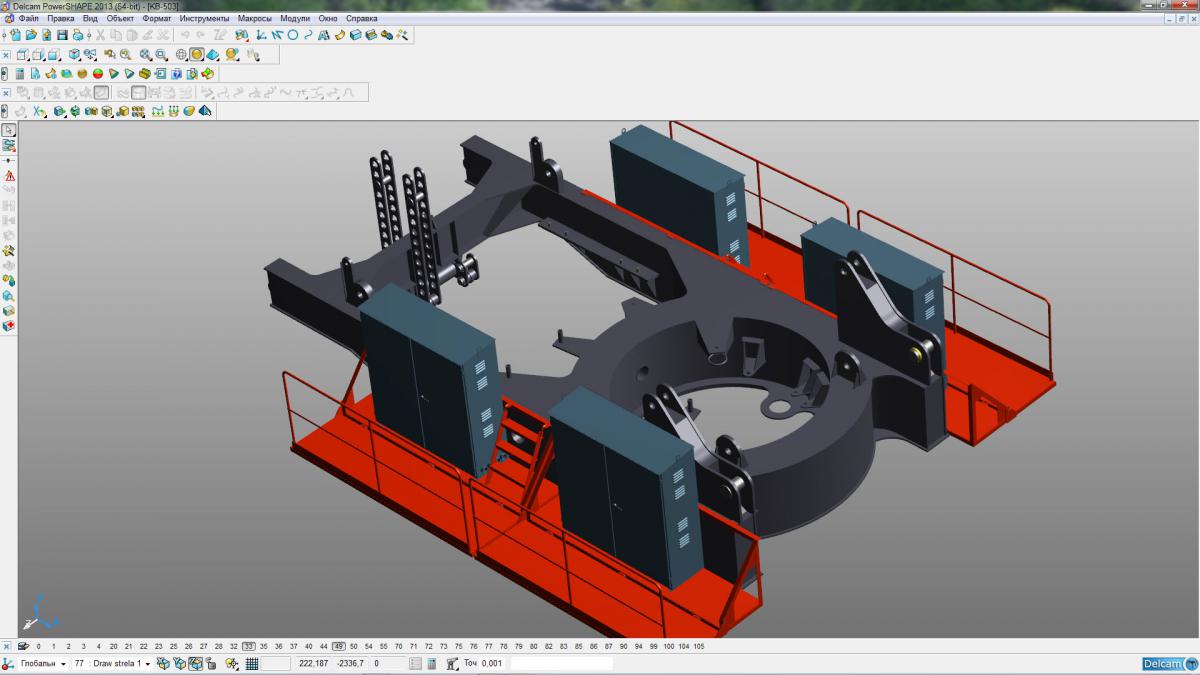This screenshot has width=1200, height=675.
Task: Open Правка menu
Action: [61, 18]
